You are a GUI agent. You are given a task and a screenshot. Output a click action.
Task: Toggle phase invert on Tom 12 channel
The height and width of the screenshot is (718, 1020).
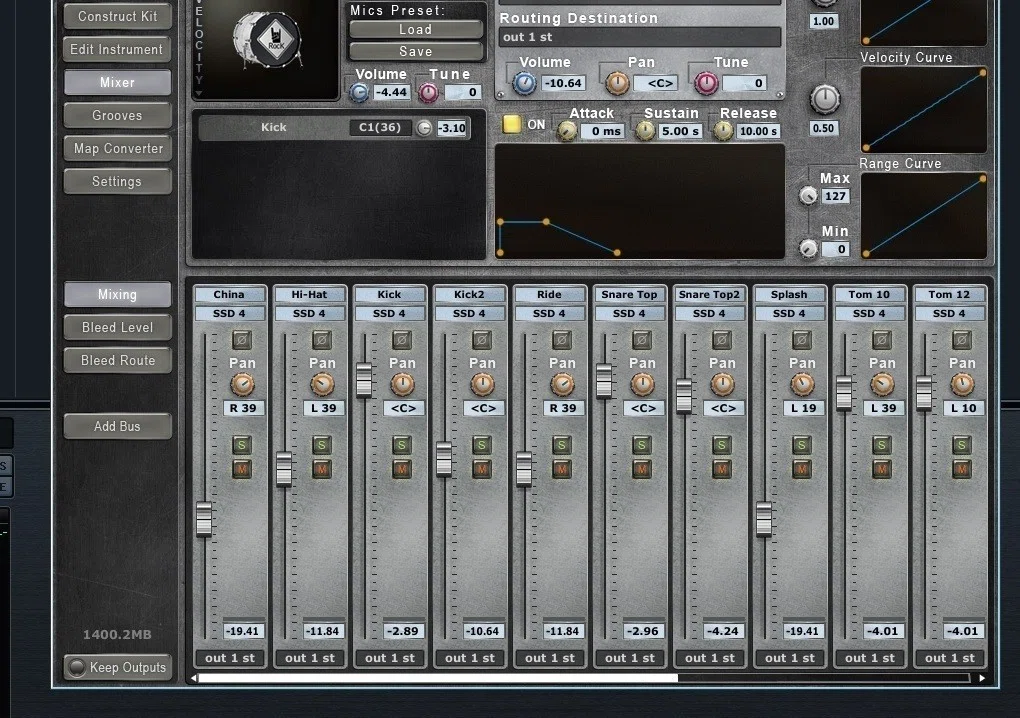[961, 339]
